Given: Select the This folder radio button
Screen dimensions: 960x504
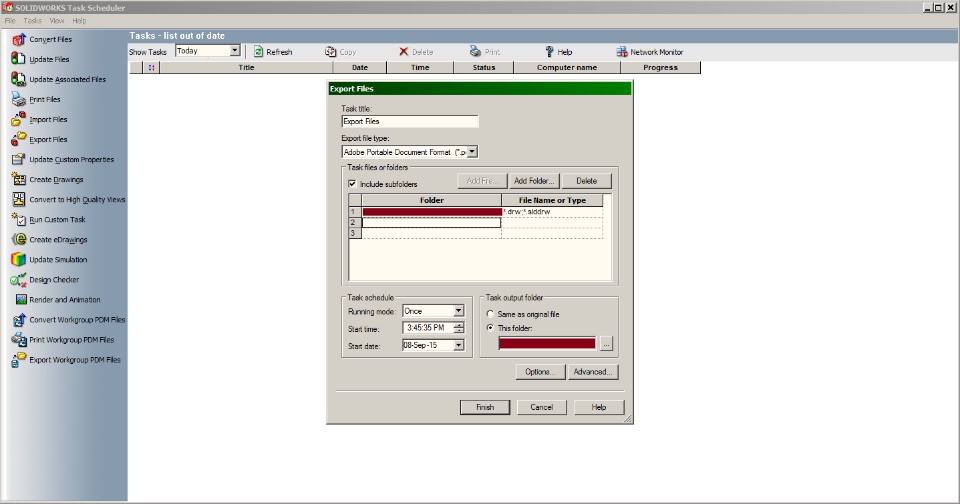Looking at the screenshot, I should click(x=490, y=328).
